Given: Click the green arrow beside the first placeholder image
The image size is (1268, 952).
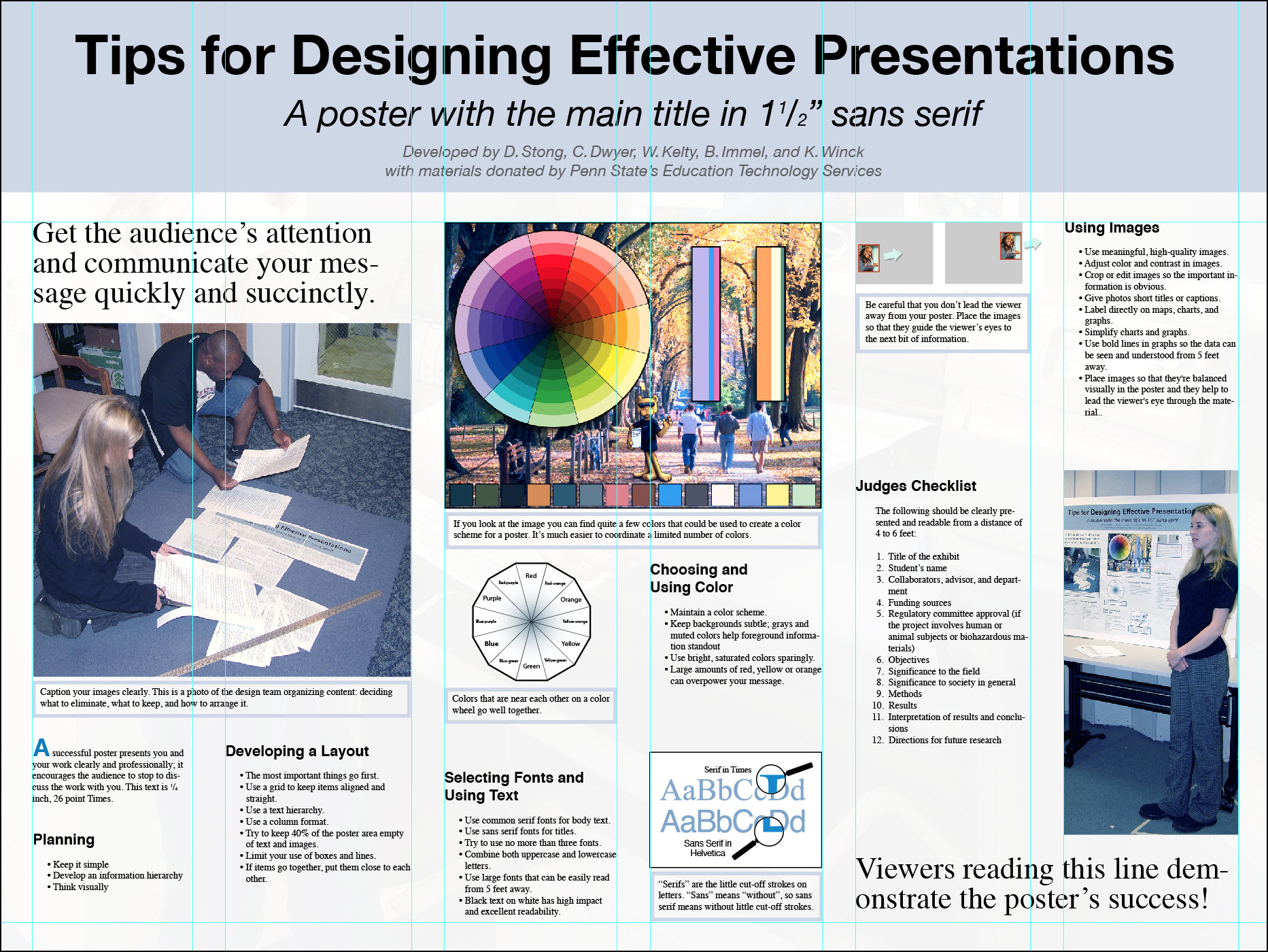Looking at the screenshot, I should click(x=893, y=254).
